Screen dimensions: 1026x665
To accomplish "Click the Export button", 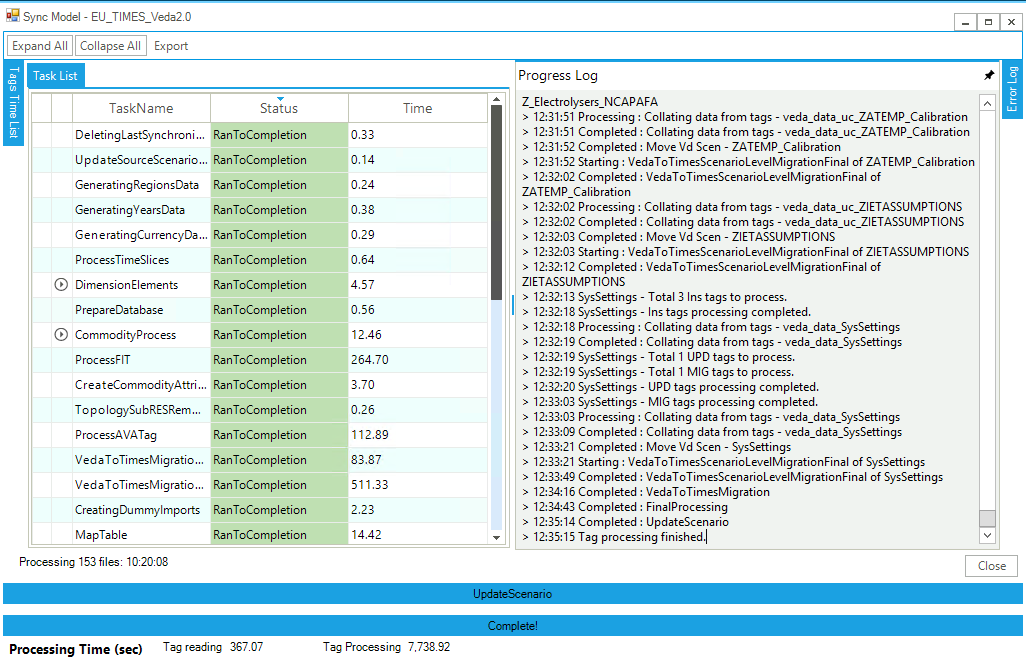I will click(171, 46).
